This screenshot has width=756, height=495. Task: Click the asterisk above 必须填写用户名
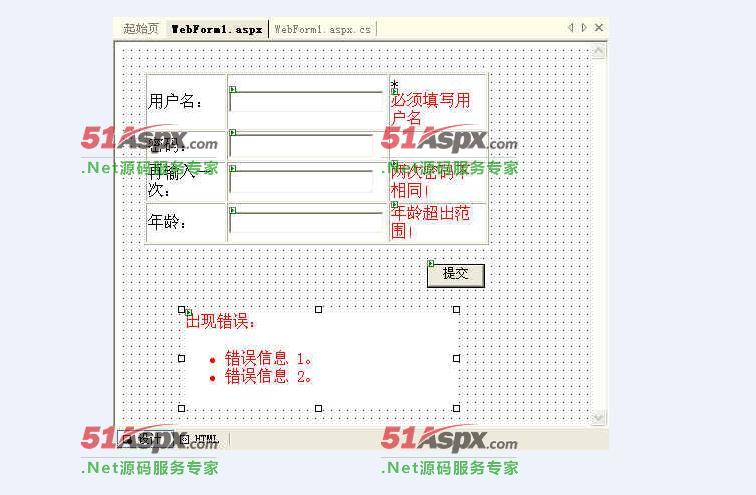point(394,84)
